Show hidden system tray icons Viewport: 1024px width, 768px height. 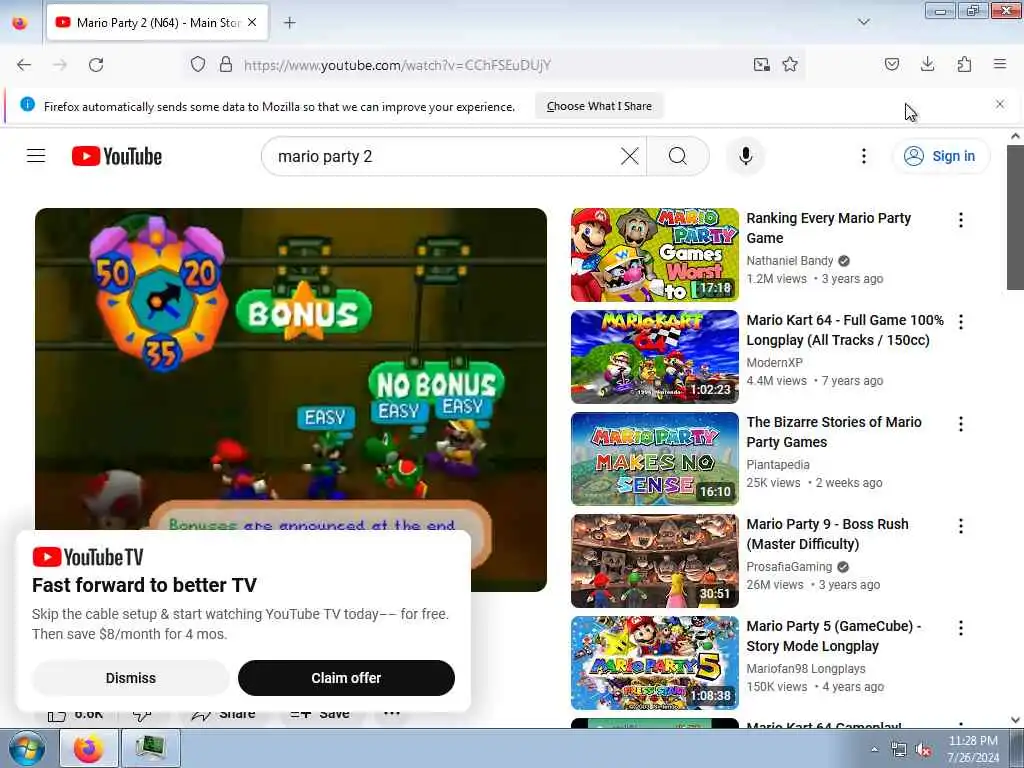coord(874,749)
